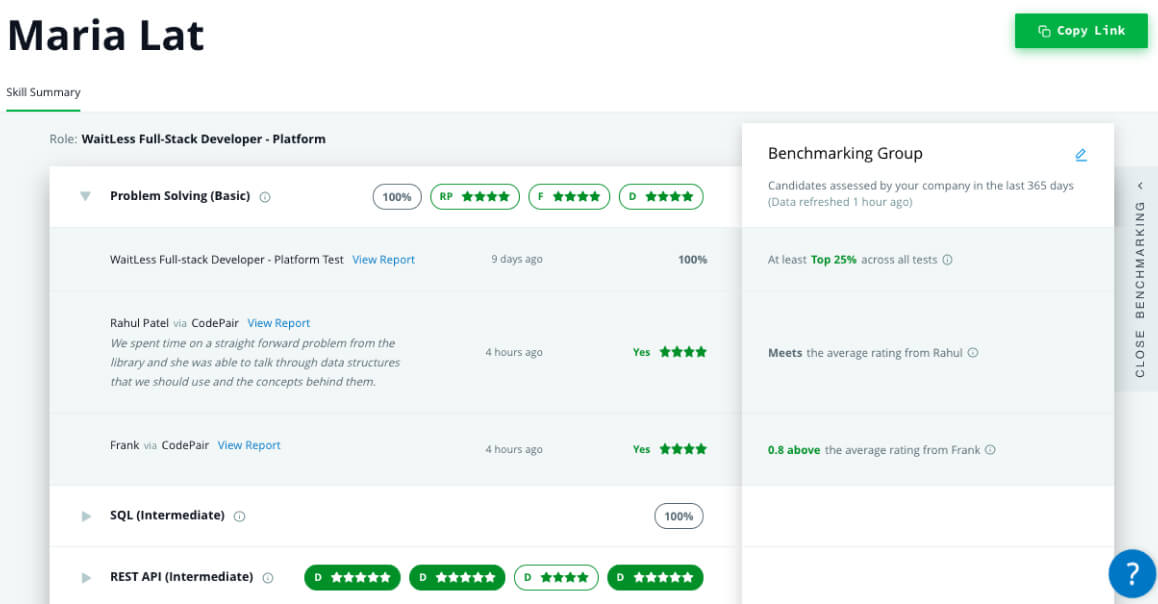Screen dimensions: 1158x604
Task: Open the help question mark icon
Action: pos(1130,573)
